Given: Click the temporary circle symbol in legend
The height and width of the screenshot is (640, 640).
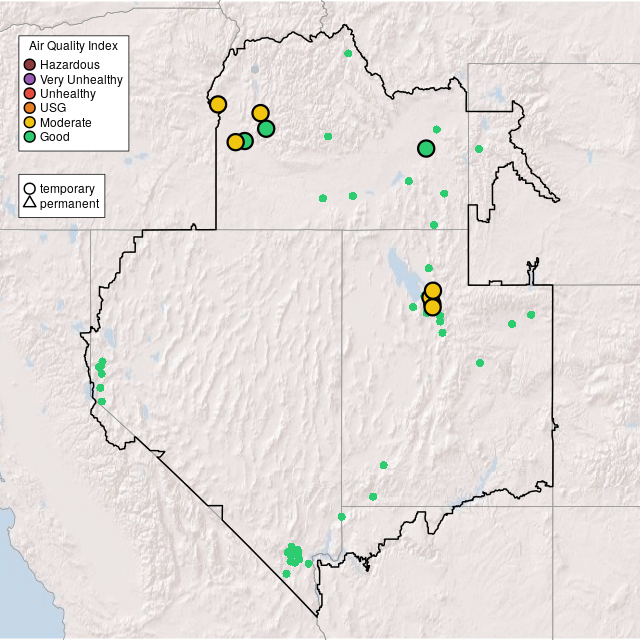Looking at the screenshot, I should pyautogui.click(x=30, y=188).
